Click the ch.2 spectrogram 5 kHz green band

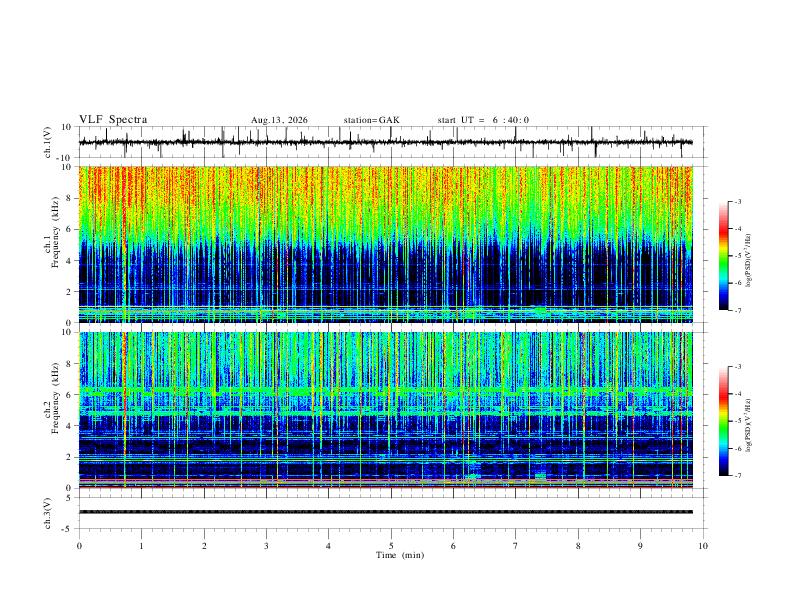[x=386, y=413]
